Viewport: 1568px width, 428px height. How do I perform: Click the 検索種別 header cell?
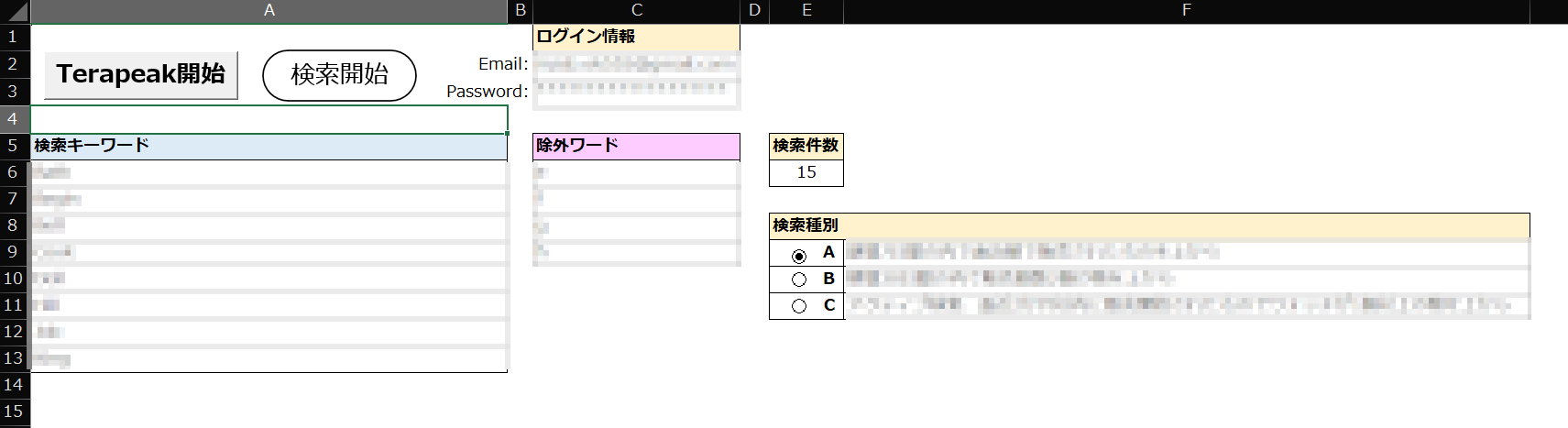1149,225
